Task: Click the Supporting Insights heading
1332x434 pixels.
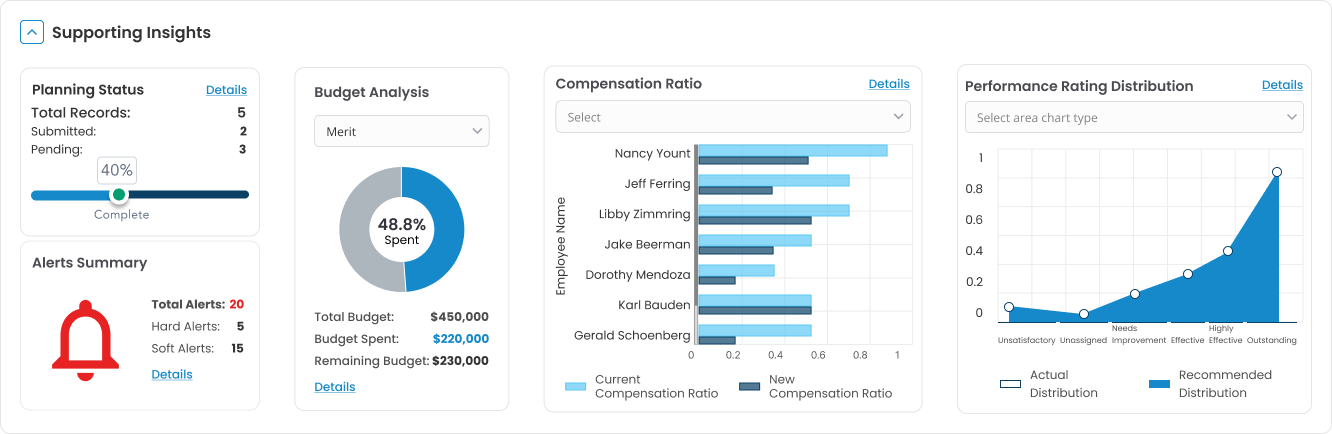Action: point(131,32)
